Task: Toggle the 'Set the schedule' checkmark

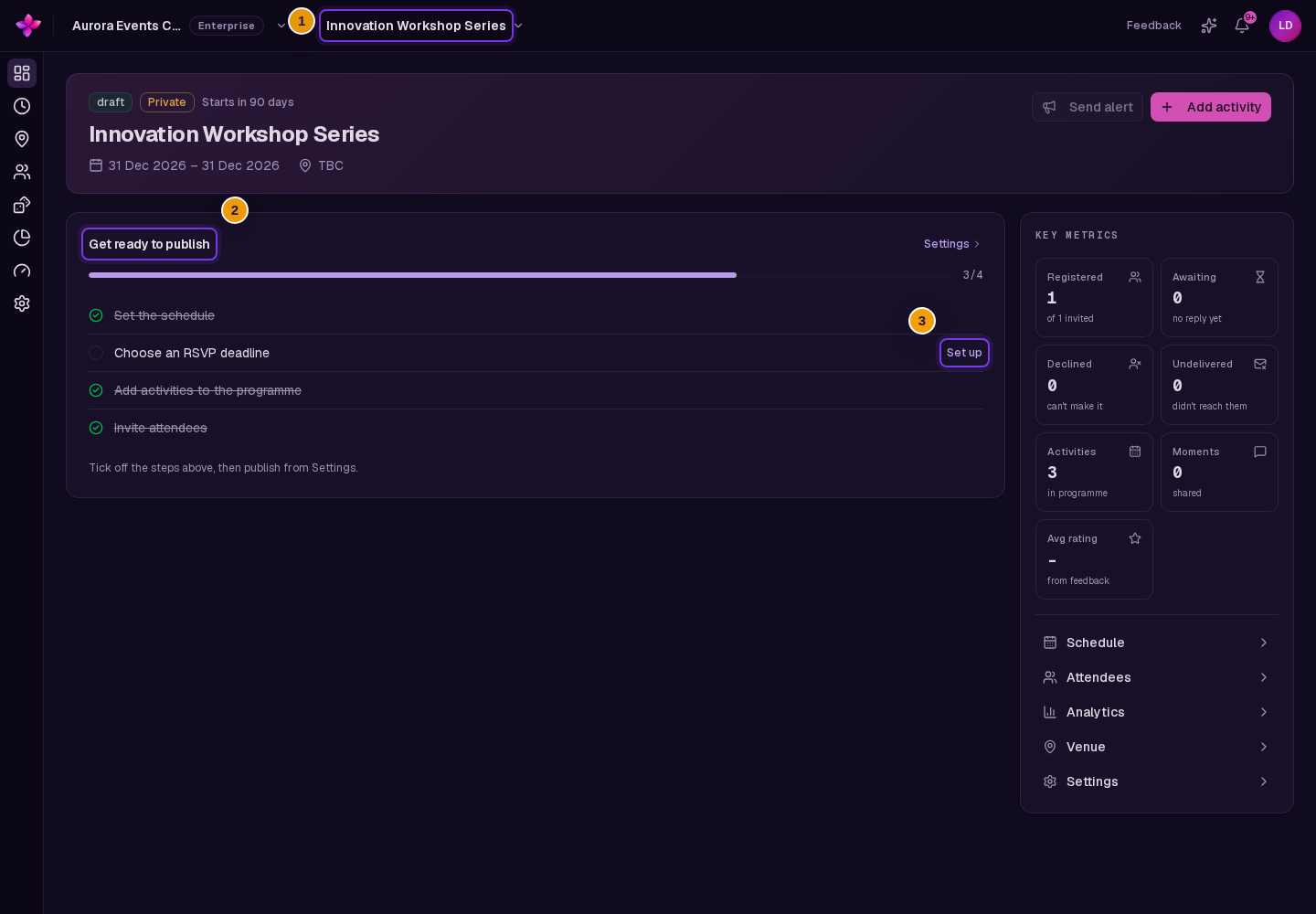Action: click(96, 315)
